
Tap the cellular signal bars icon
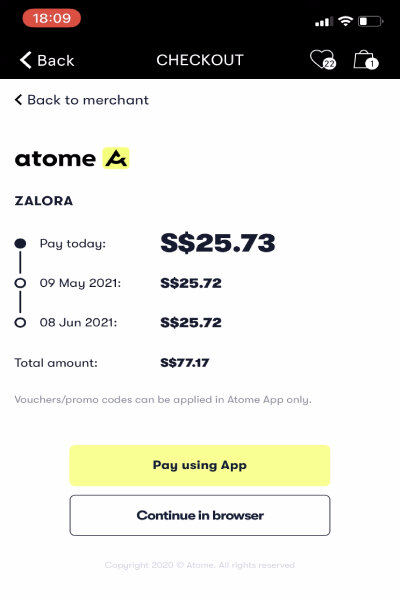[324, 22]
